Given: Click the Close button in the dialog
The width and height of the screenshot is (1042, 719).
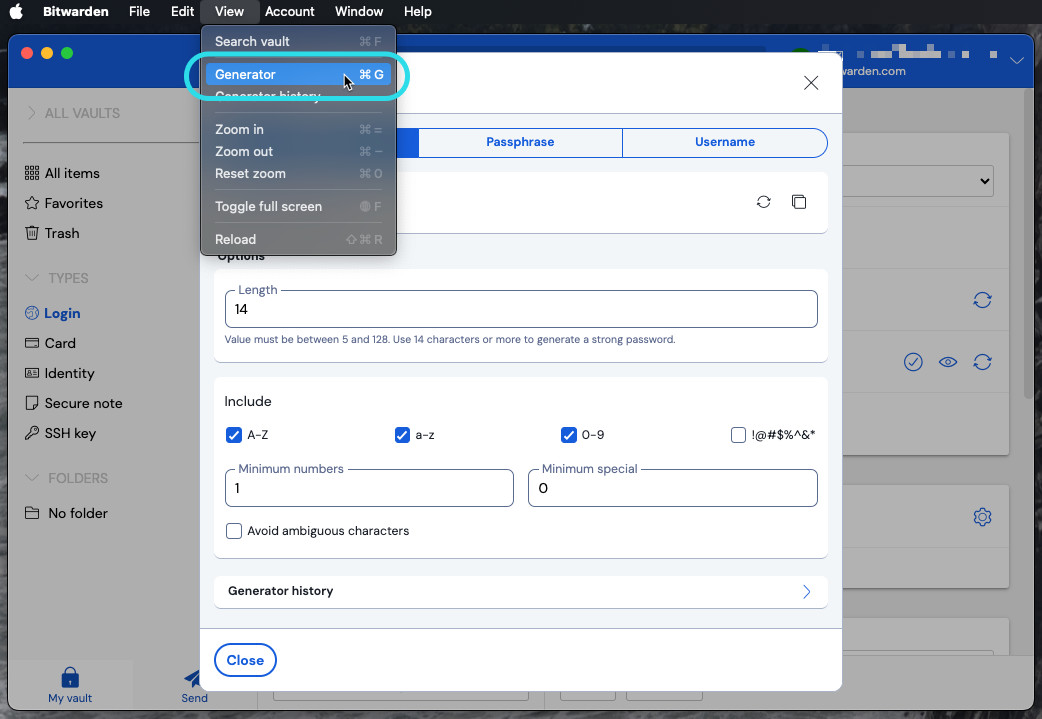Looking at the screenshot, I should click(245, 660).
